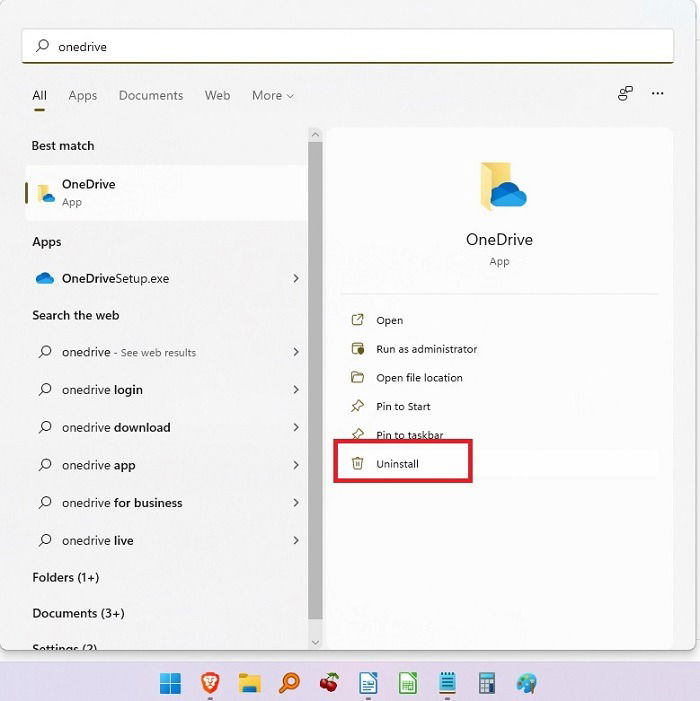Expand the onedrive live suggestion arrow
This screenshot has width=700, height=701.
coord(296,540)
